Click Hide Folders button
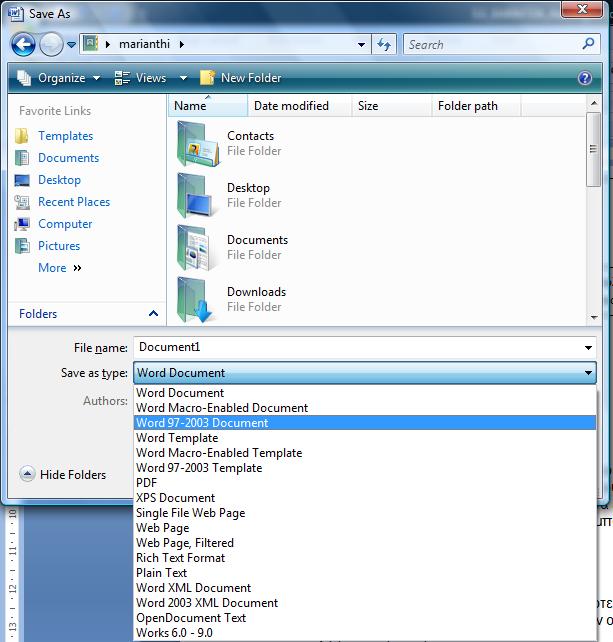 63,475
